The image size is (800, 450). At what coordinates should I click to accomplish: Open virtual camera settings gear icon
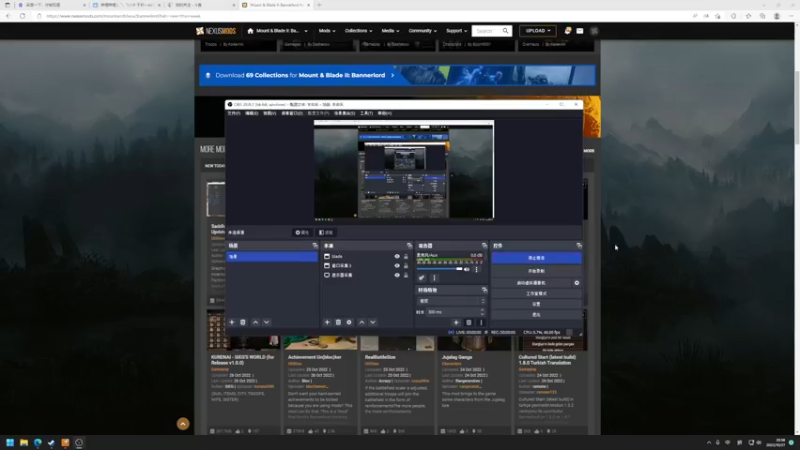coord(577,283)
